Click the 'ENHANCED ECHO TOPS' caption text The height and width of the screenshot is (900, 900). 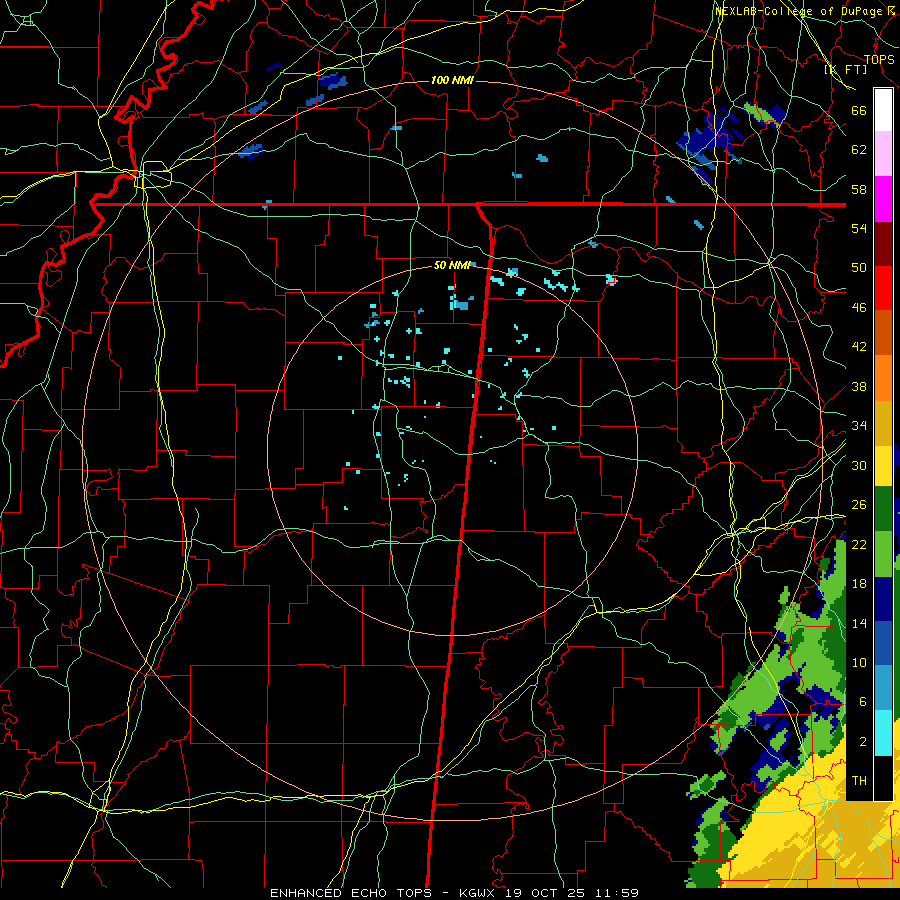click(351, 893)
